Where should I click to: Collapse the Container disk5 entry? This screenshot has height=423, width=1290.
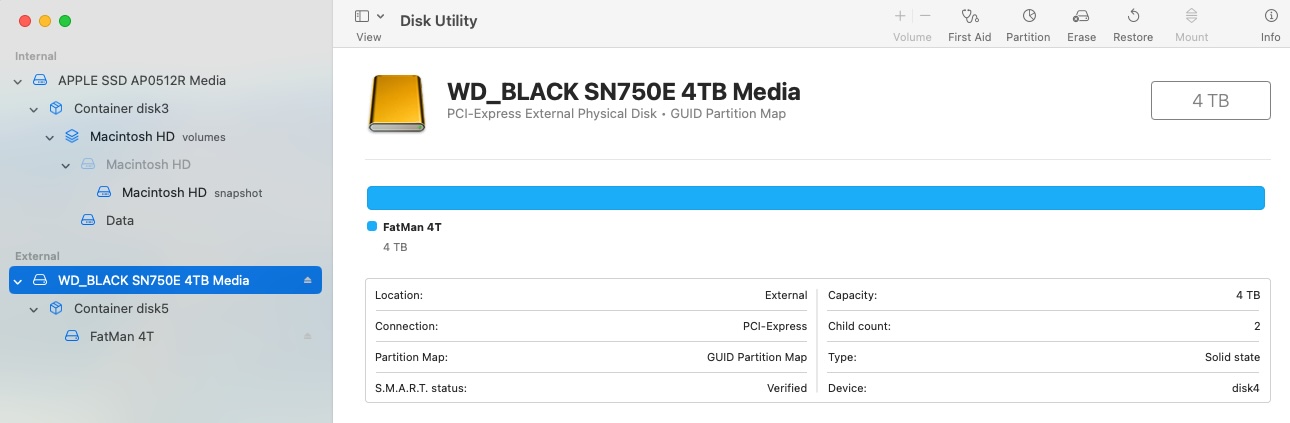click(x=34, y=309)
